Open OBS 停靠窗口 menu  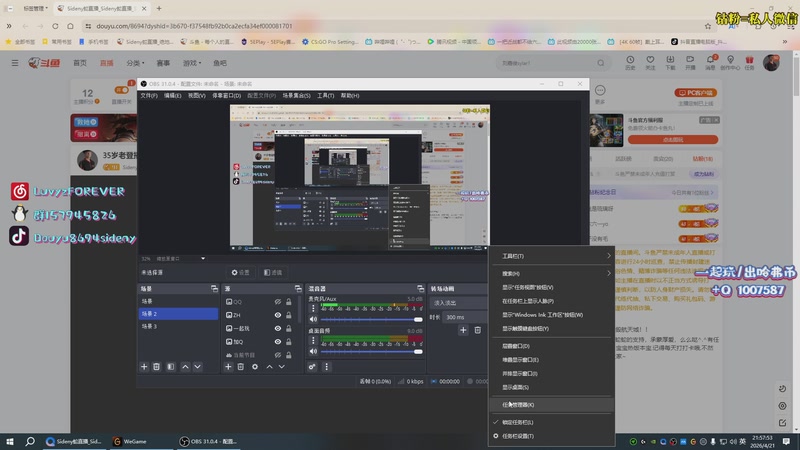point(226,95)
